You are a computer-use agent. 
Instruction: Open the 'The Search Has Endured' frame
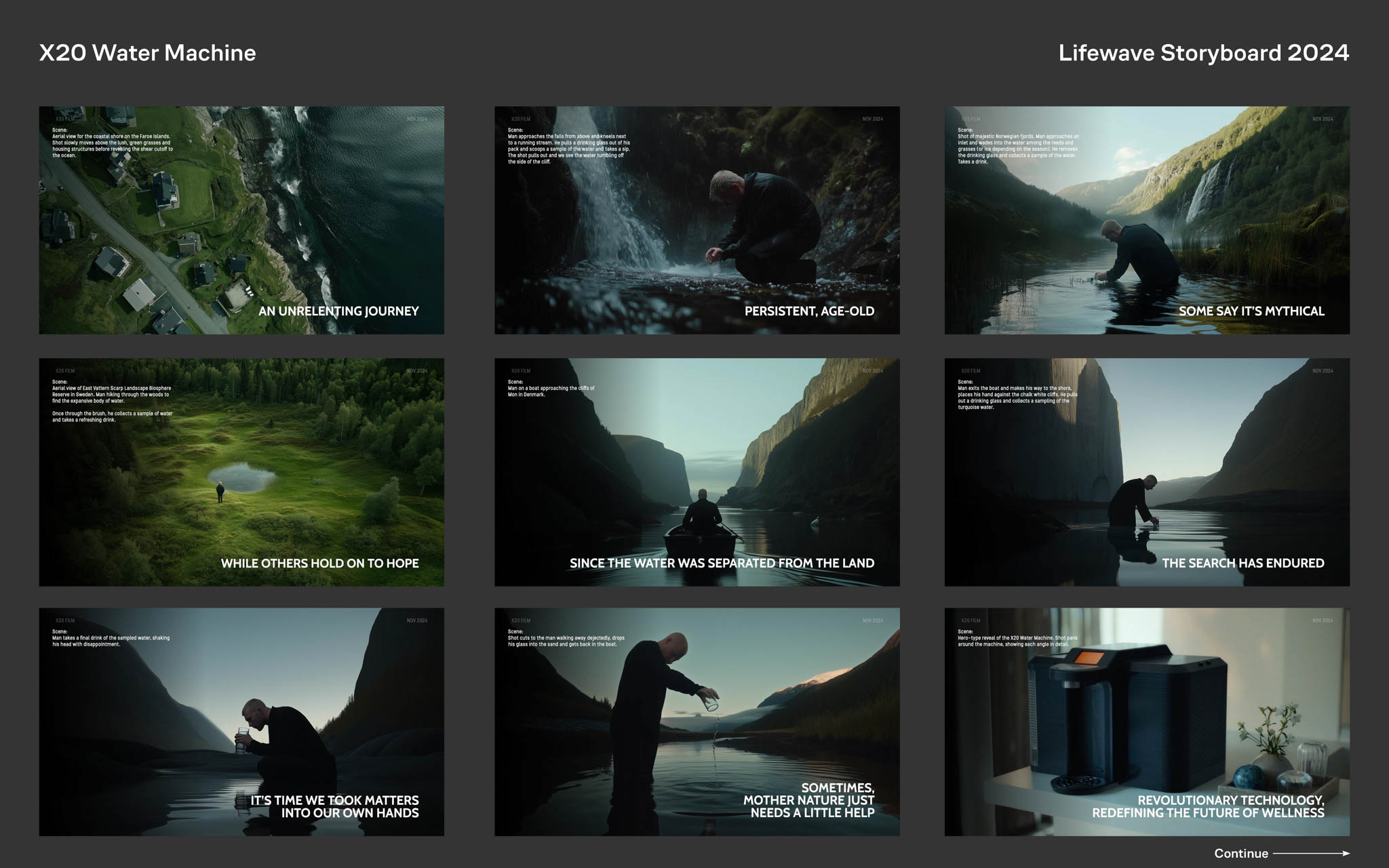[1147, 472]
